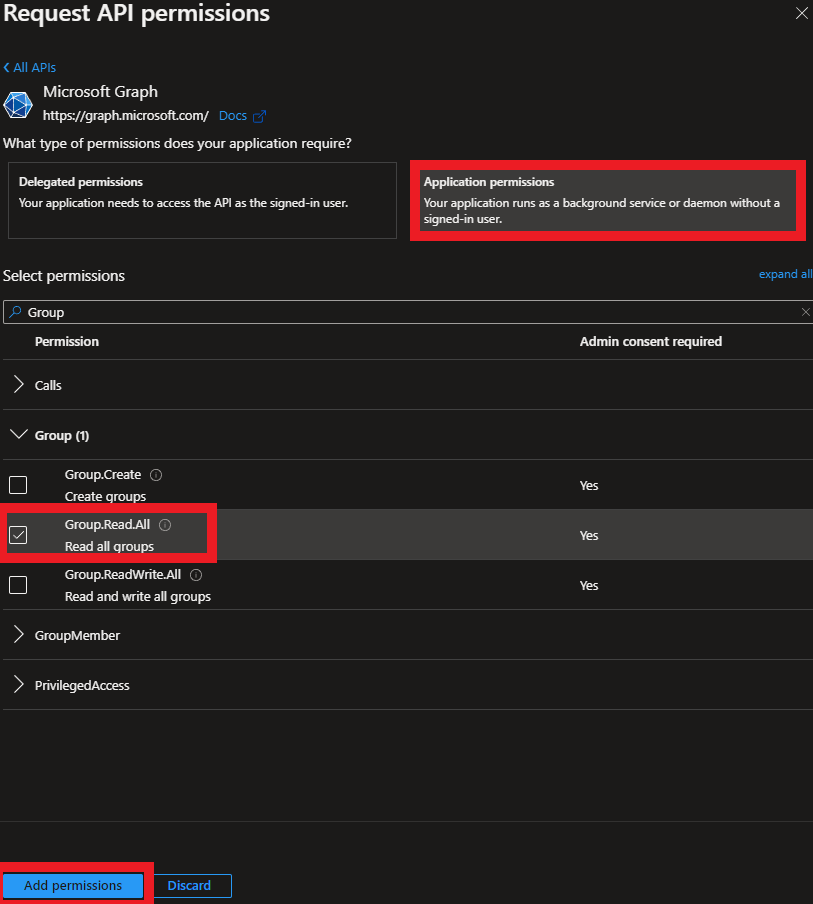Show info for Group.Read.All permission
813x904 pixels.
[x=165, y=525]
